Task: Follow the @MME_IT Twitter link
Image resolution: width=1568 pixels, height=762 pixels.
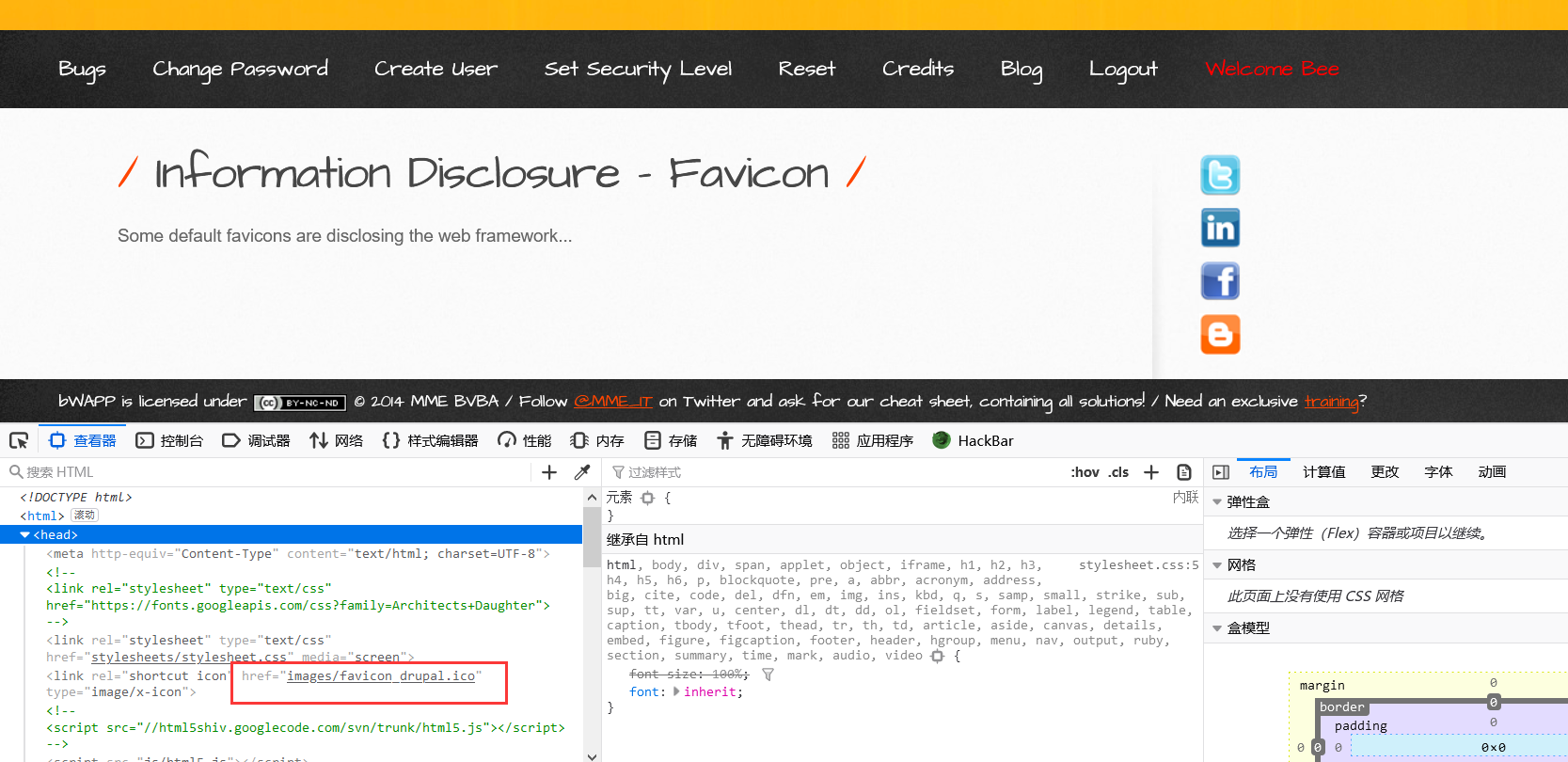Action: pyautogui.click(x=612, y=402)
